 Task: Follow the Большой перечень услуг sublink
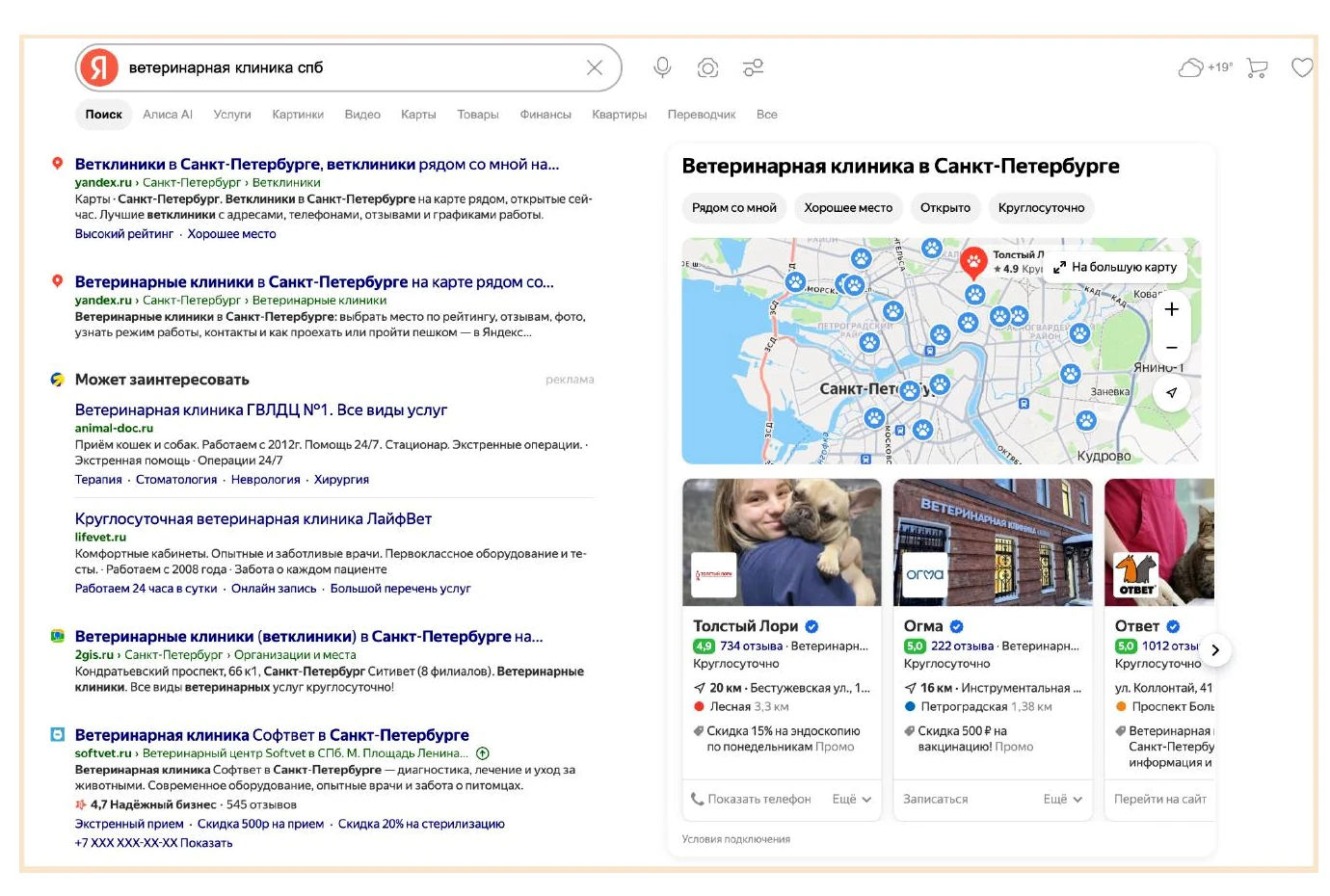point(400,589)
